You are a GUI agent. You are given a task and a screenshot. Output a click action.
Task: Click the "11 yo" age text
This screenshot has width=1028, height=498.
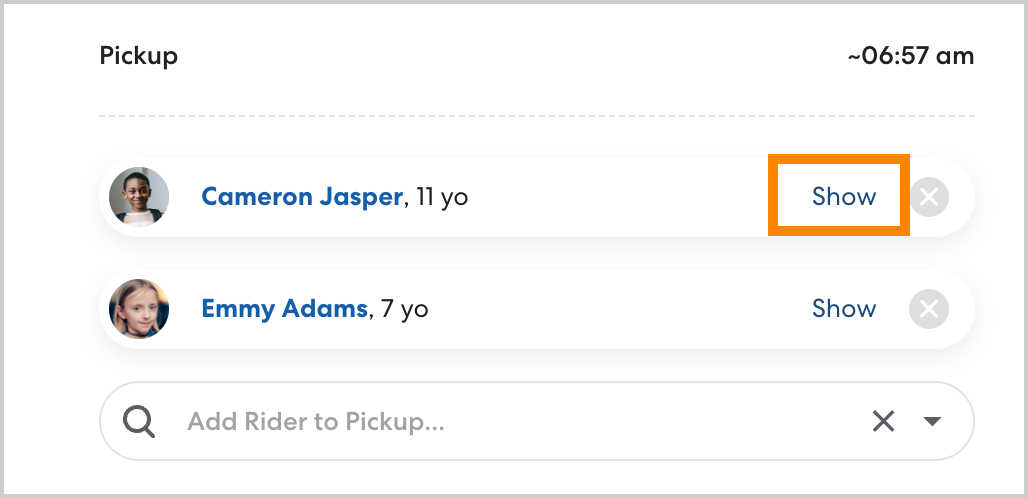coord(442,197)
